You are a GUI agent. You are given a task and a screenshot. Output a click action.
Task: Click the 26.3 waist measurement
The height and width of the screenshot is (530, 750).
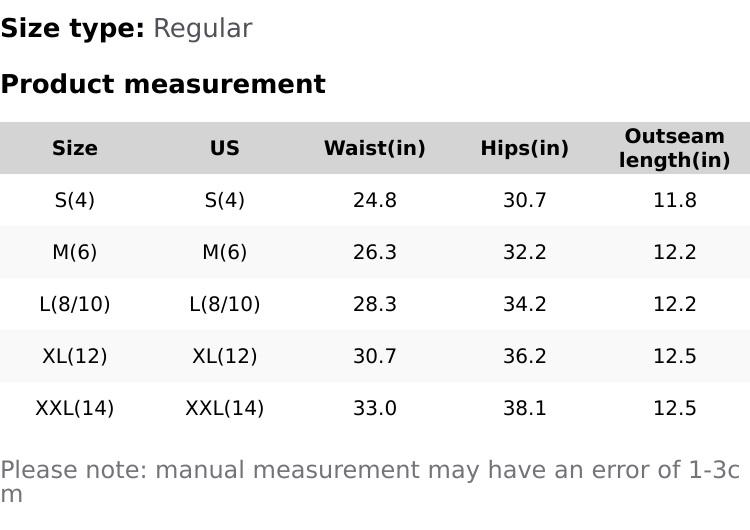tap(375, 252)
